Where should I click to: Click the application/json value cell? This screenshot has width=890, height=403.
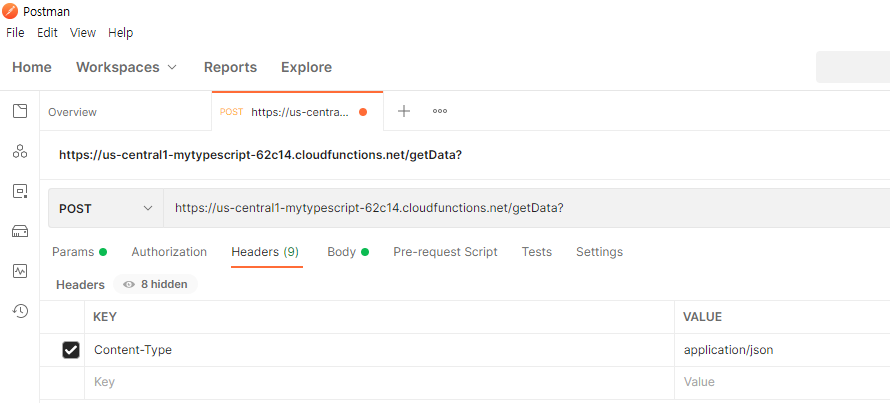coord(782,350)
